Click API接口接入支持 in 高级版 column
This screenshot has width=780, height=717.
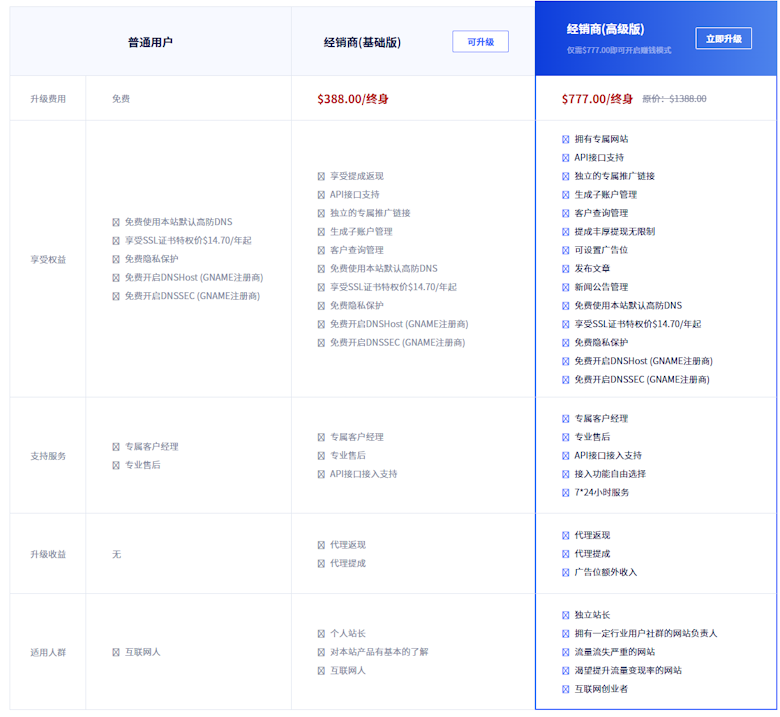point(608,456)
